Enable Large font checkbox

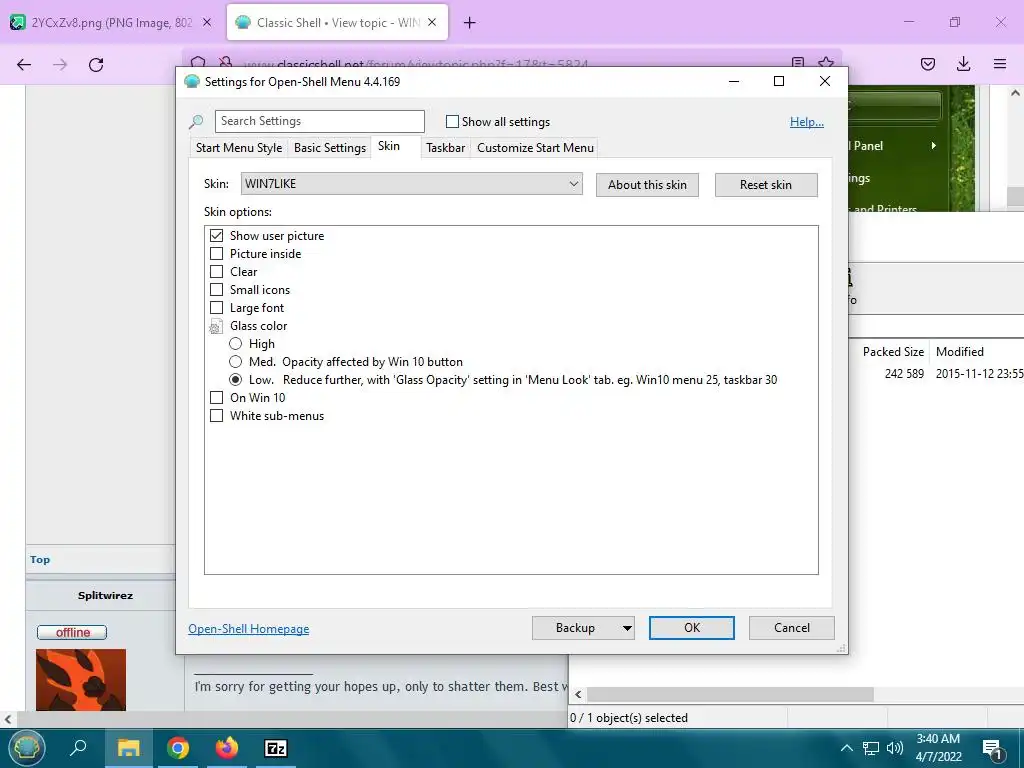(x=216, y=308)
